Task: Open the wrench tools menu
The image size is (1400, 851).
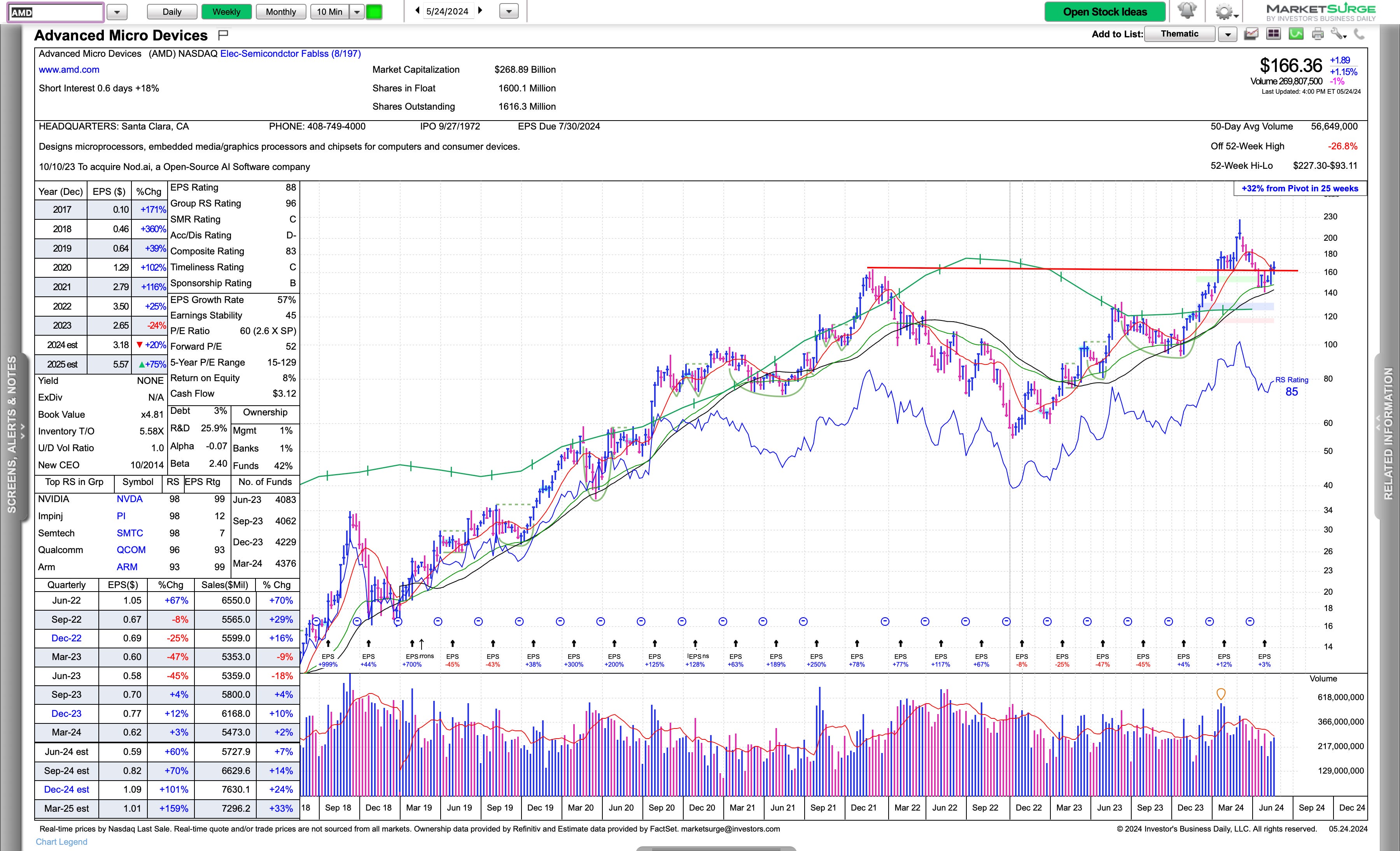Action: (x=1338, y=34)
